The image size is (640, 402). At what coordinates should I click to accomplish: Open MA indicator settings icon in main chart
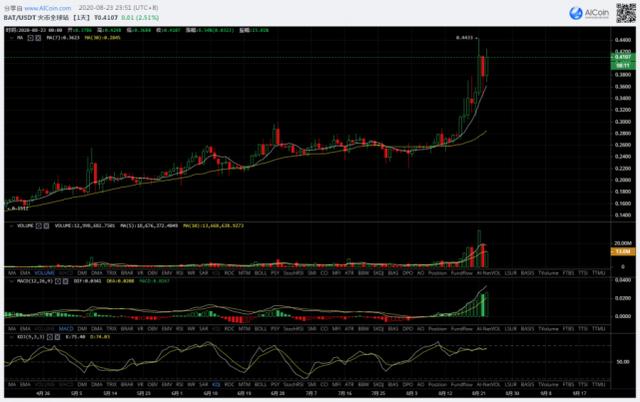(30, 38)
